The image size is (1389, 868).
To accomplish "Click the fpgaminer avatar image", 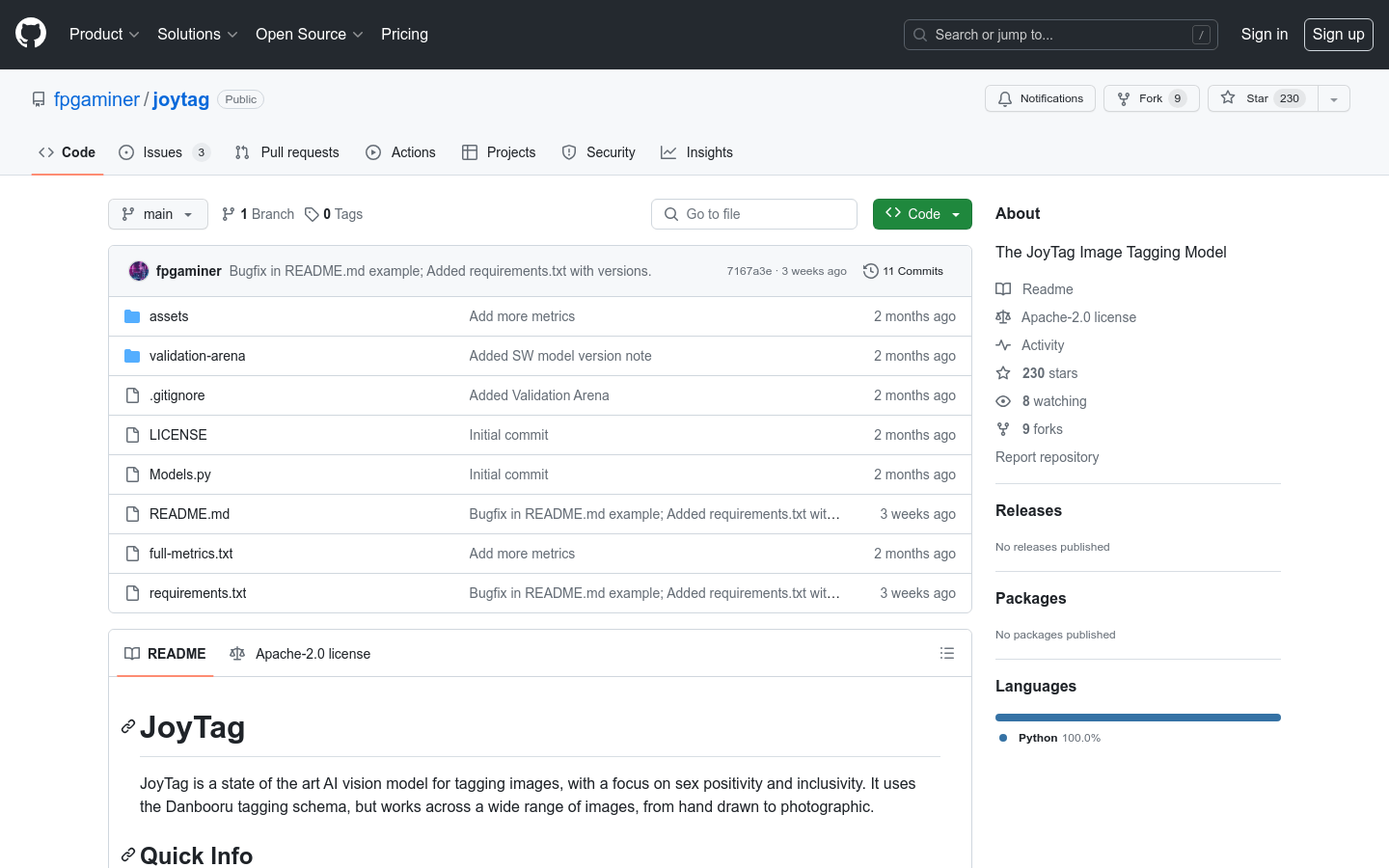I will tap(139, 271).
